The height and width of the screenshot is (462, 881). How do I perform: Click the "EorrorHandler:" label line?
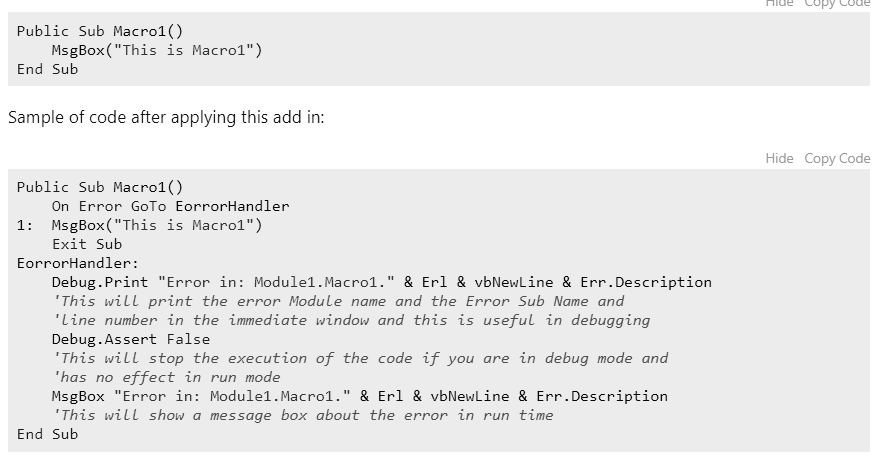pos(78,264)
